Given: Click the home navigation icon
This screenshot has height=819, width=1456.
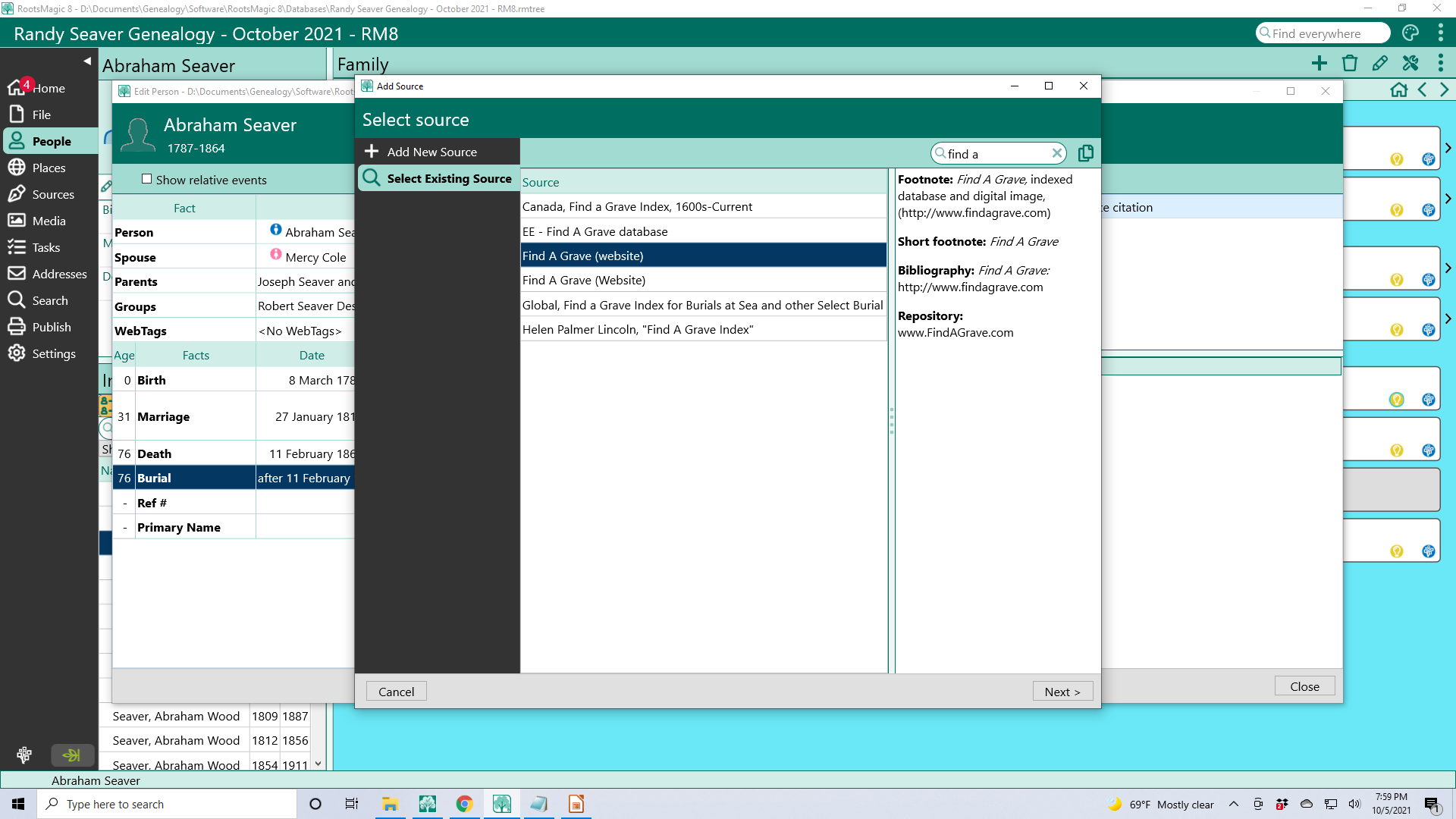Looking at the screenshot, I should 1399,89.
